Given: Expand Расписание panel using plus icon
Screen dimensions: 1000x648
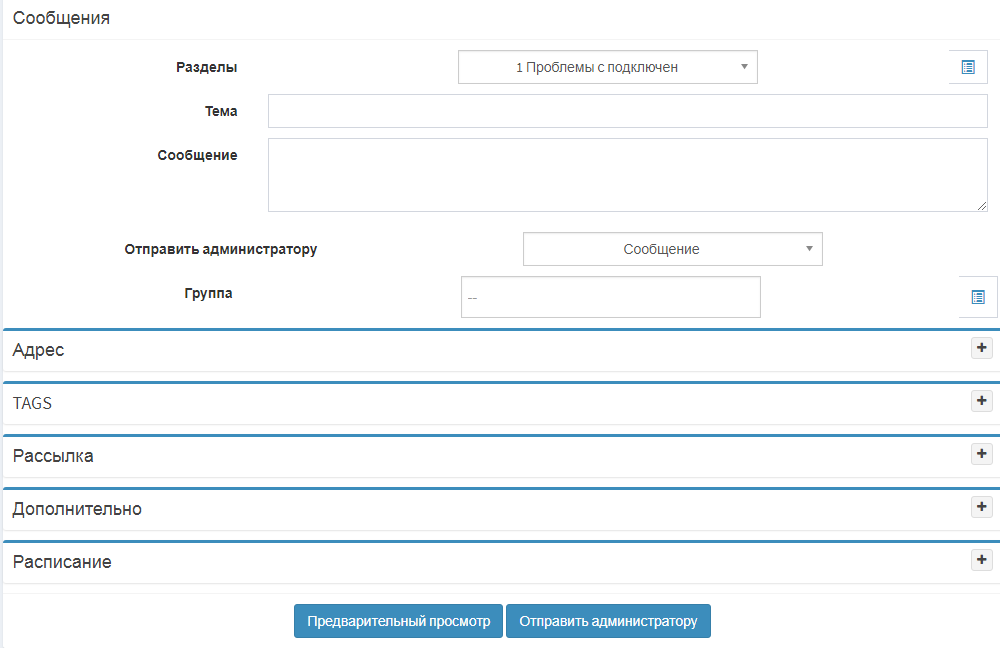Looking at the screenshot, I should [982, 560].
